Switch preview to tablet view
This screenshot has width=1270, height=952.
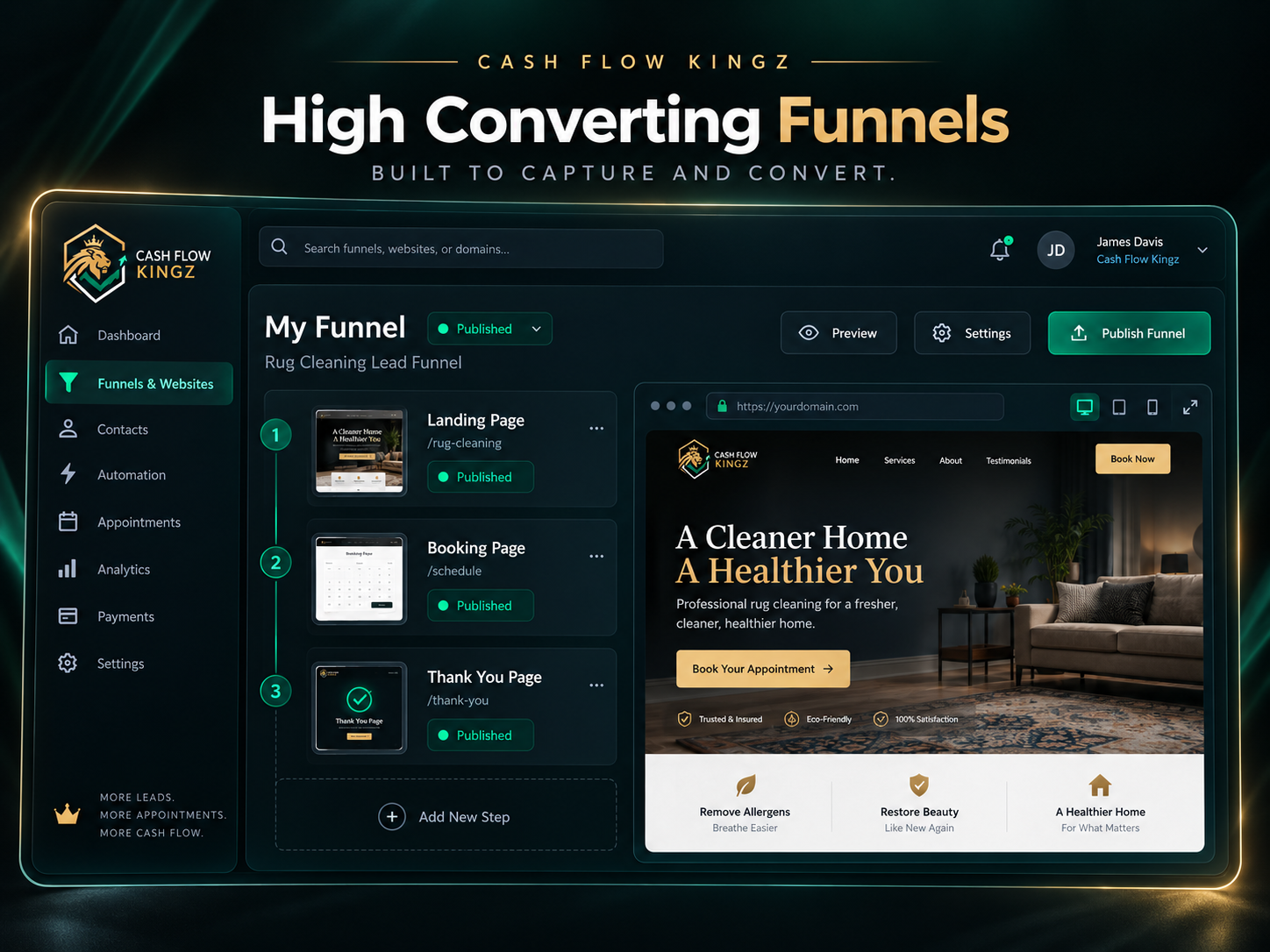[x=1119, y=407]
